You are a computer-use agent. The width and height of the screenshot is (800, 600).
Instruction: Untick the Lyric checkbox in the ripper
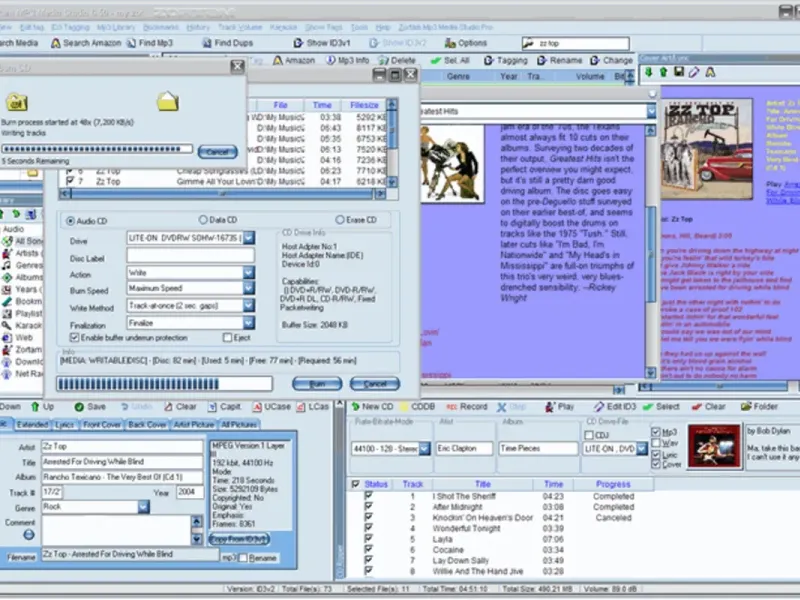(656, 454)
